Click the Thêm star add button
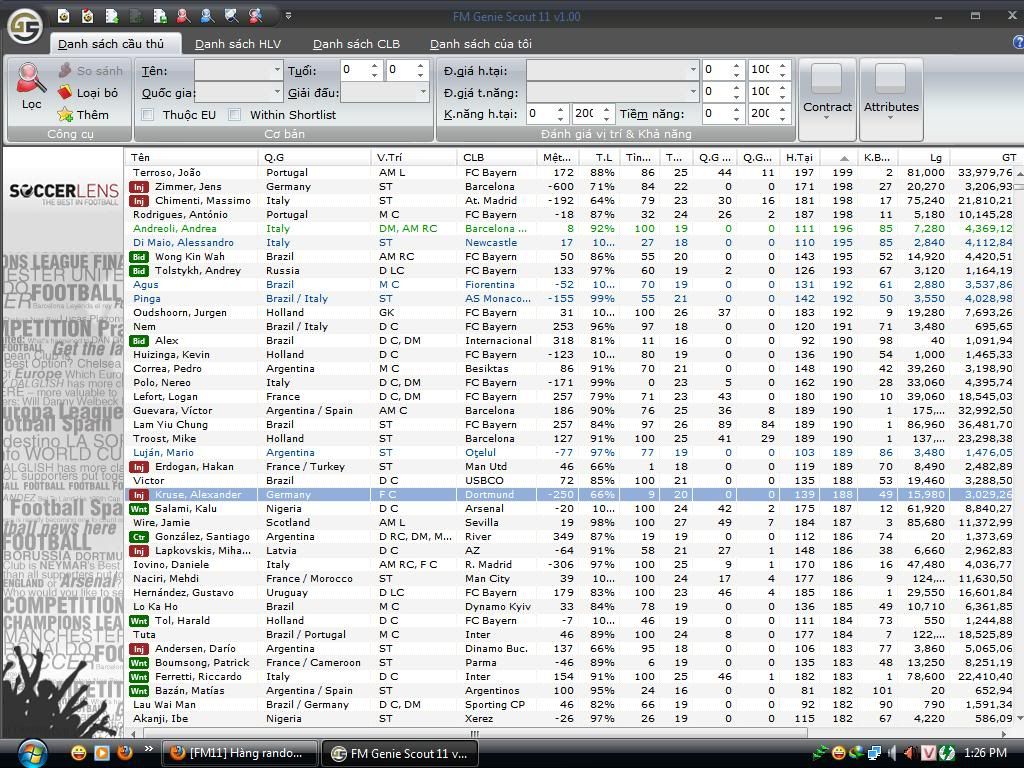The height and width of the screenshot is (768, 1024). [x=84, y=115]
